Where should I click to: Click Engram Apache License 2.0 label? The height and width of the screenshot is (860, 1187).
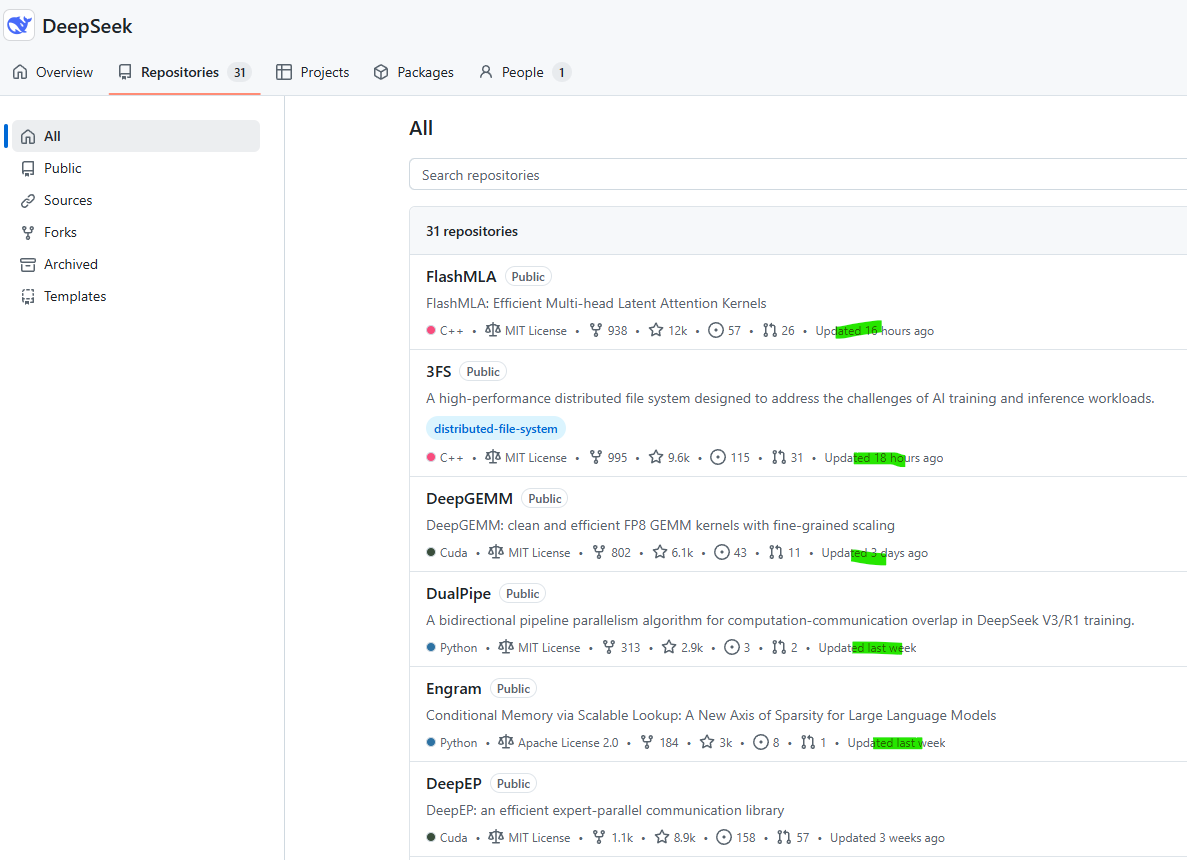559,743
